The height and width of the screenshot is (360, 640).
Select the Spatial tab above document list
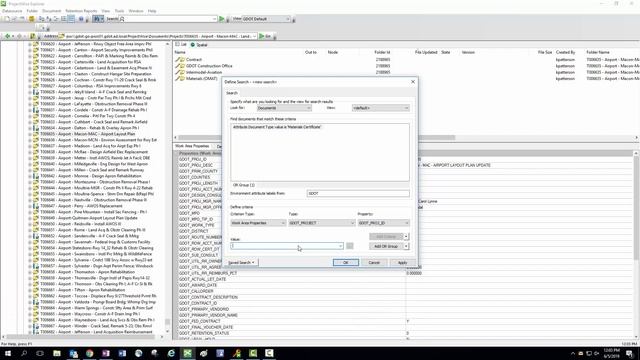click(199, 44)
